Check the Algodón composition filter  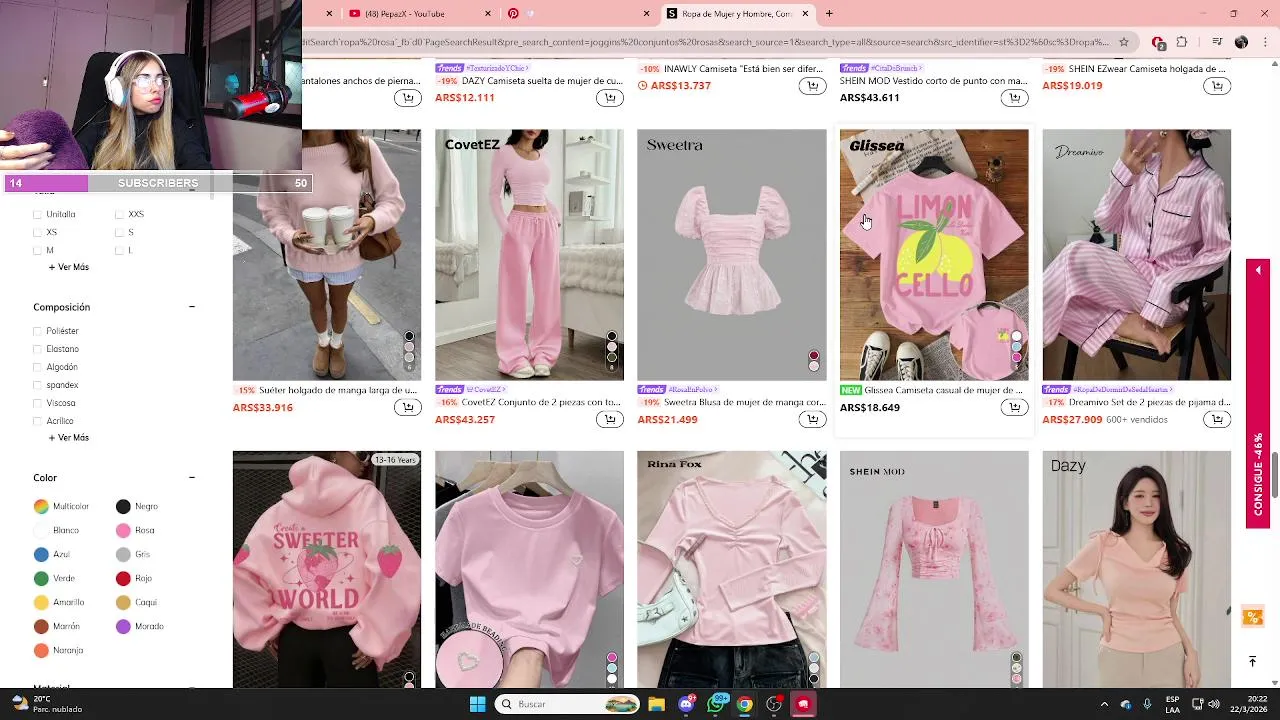pos(38,367)
